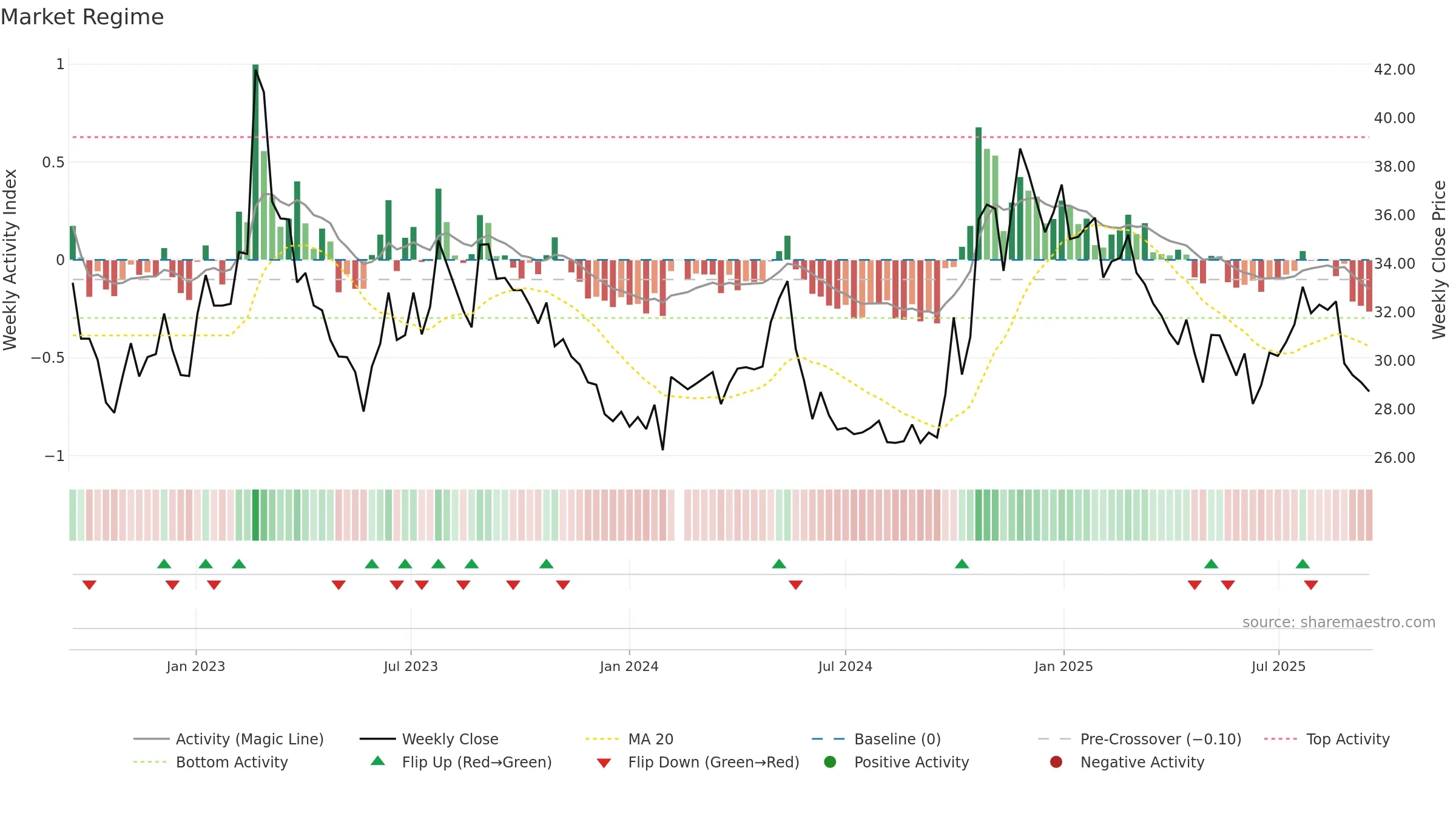Image resolution: width=1456 pixels, height=819 pixels.
Task: Click the Jul 2025 x-axis label
Action: point(1278,666)
